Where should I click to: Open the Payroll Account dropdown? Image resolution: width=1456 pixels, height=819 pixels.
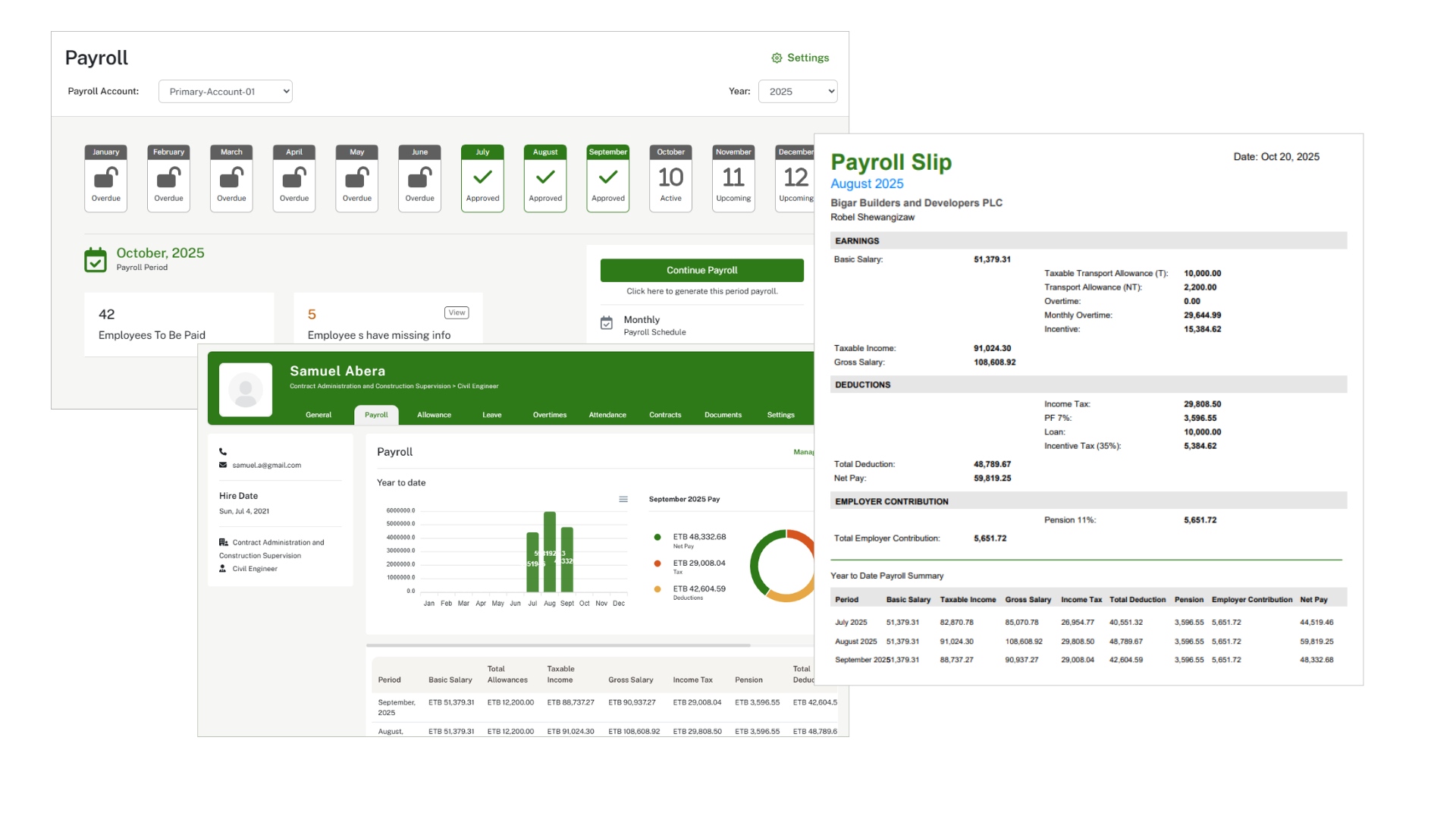225,92
